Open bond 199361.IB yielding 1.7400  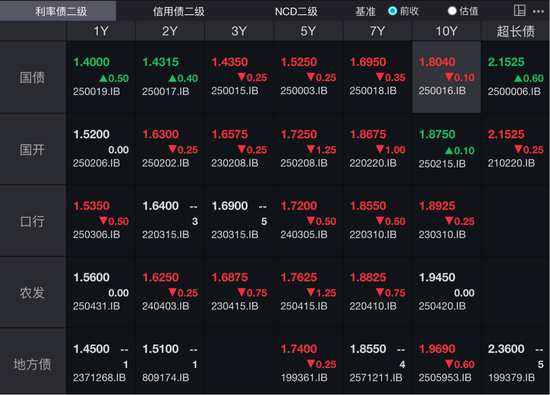click(x=308, y=361)
